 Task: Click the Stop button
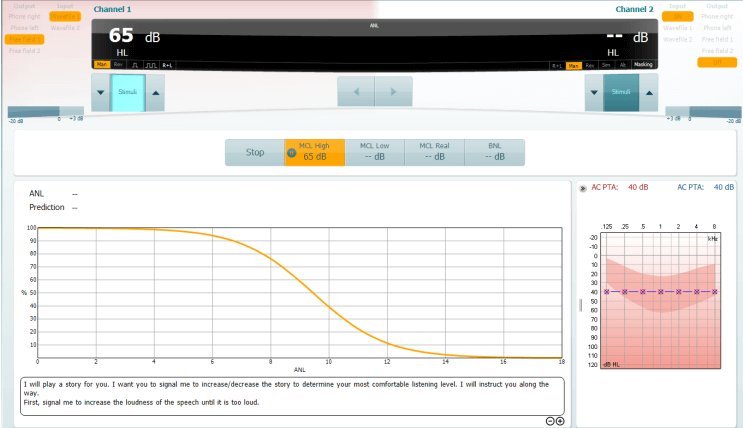tap(255, 152)
